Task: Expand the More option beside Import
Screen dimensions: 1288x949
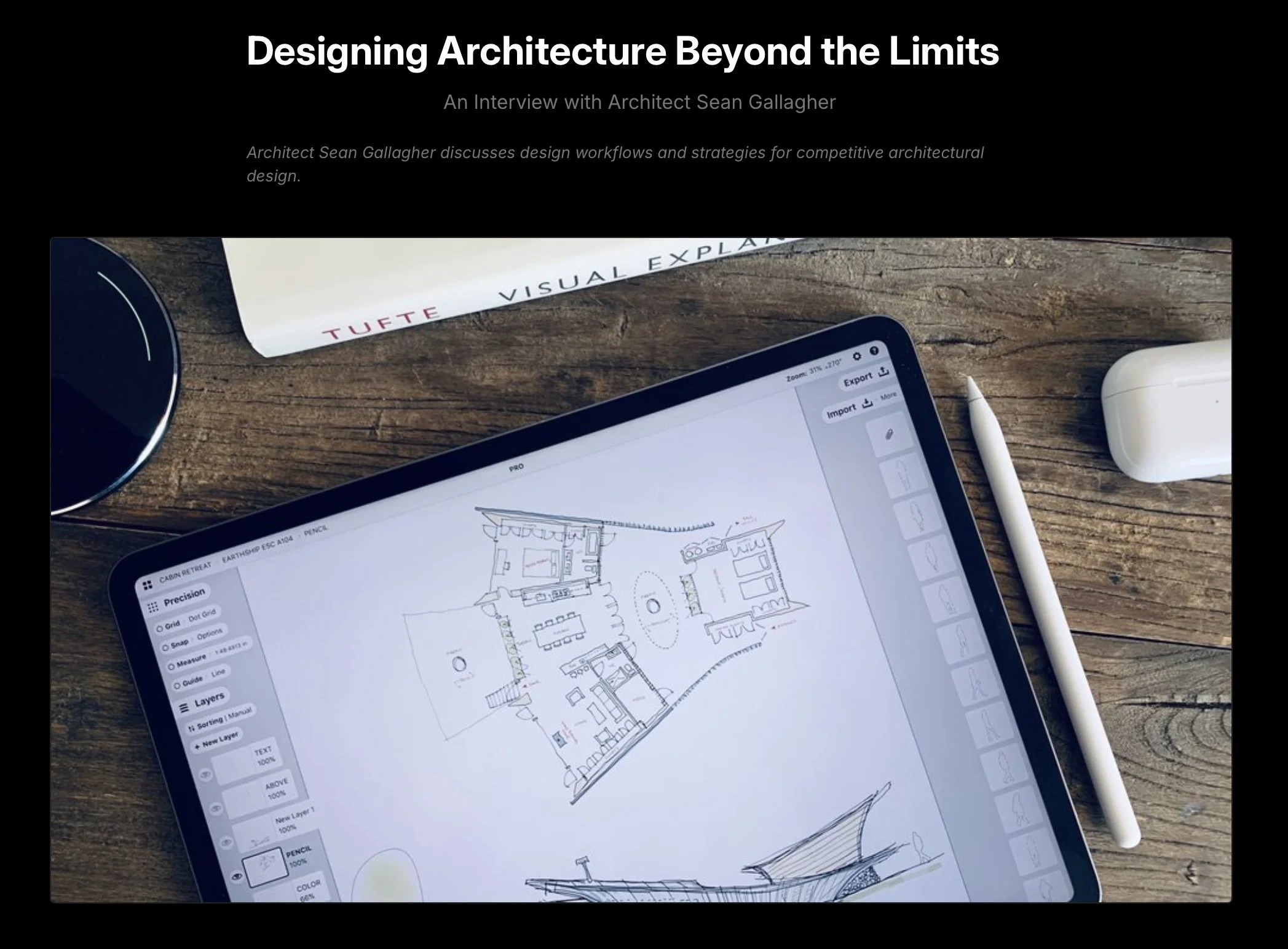Action: [888, 395]
